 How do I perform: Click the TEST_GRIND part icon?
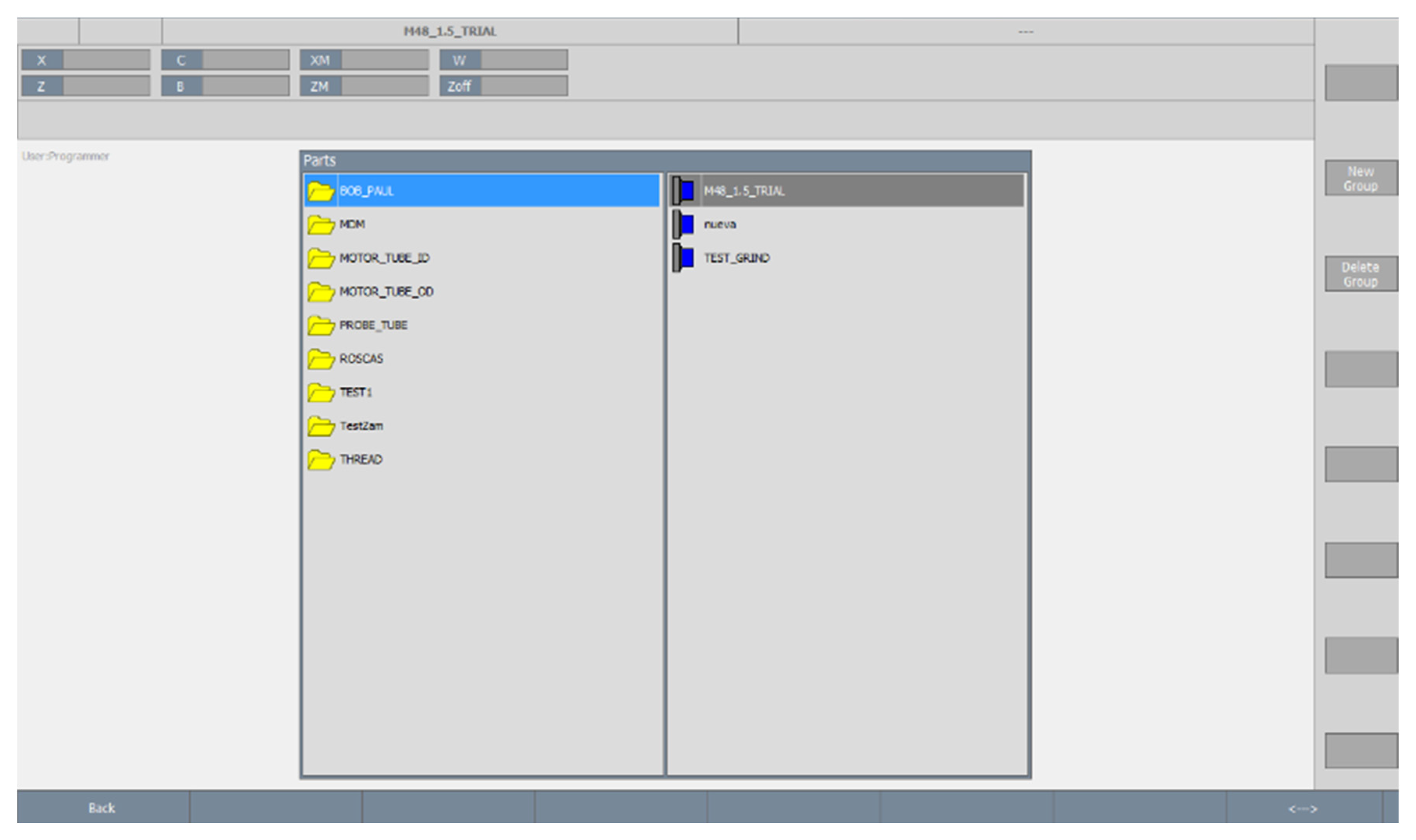[x=684, y=258]
